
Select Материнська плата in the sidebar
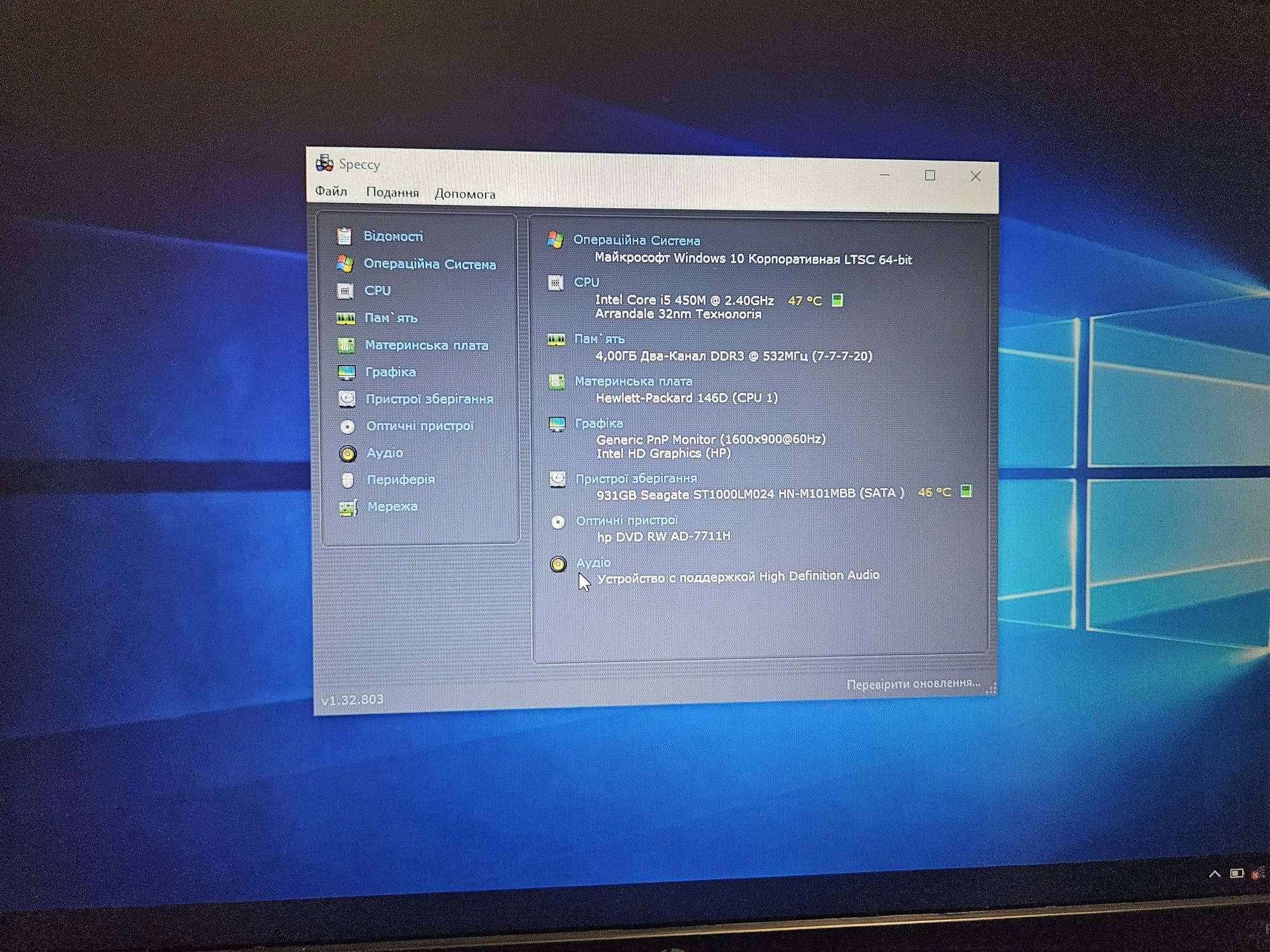click(x=427, y=345)
